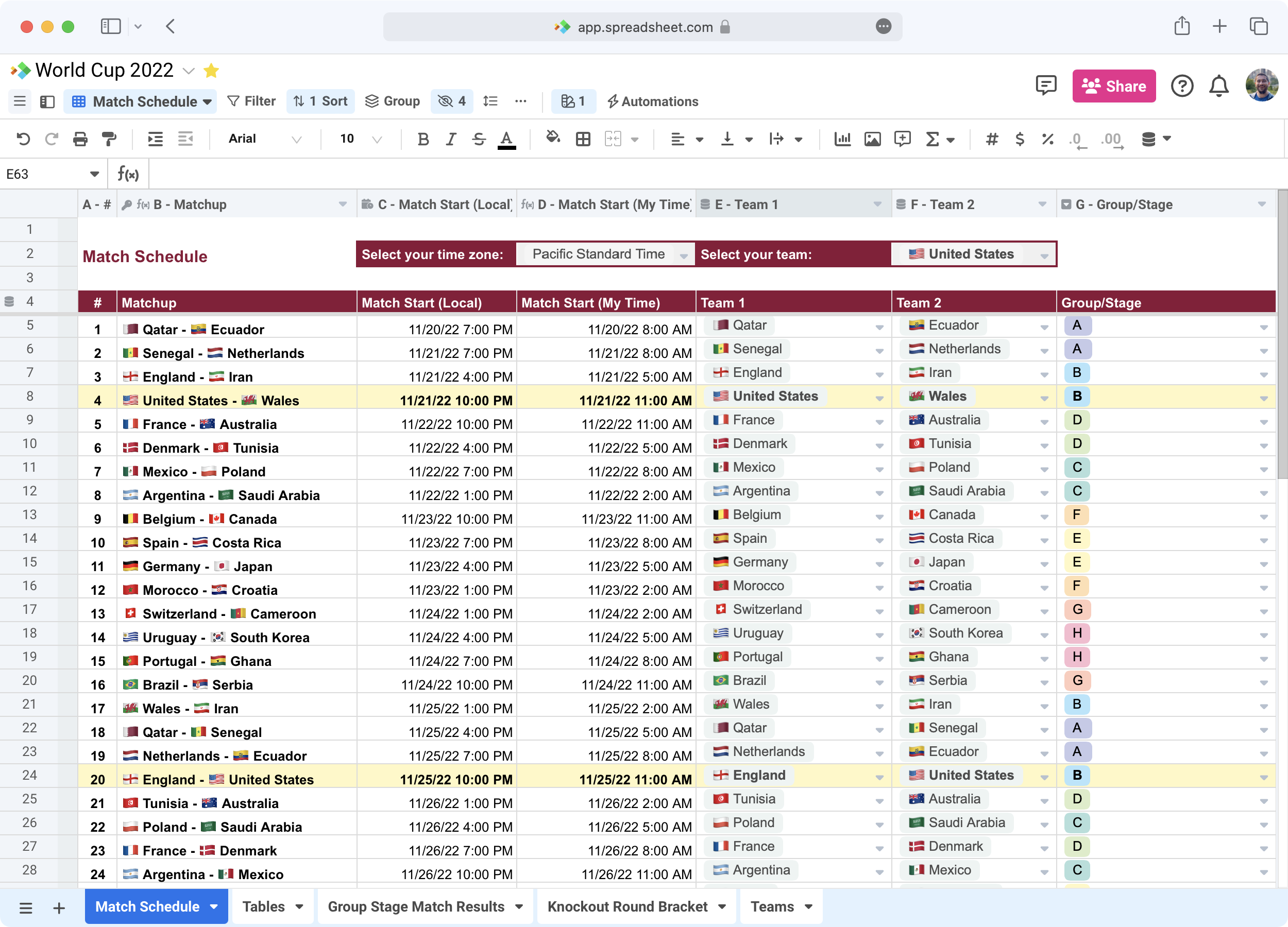Click the pink Share button
1288x927 pixels.
pos(1114,85)
